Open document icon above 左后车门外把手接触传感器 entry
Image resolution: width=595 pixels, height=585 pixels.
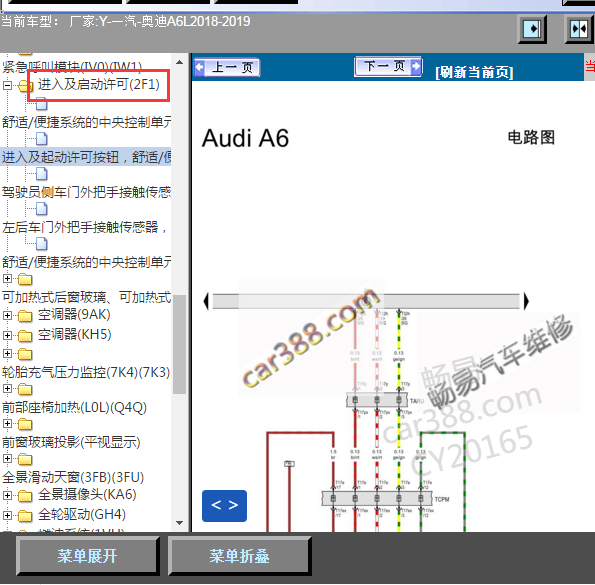click(42, 209)
